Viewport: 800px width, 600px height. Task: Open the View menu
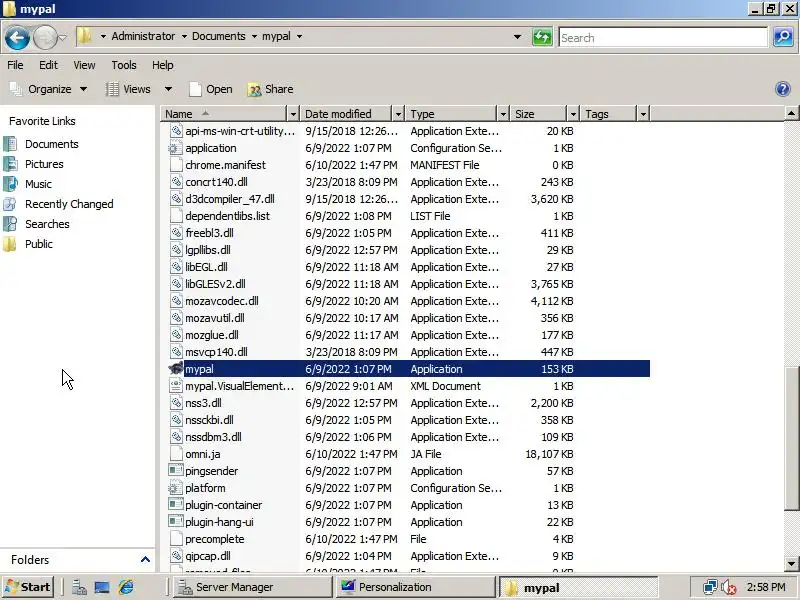pyautogui.click(x=84, y=65)
